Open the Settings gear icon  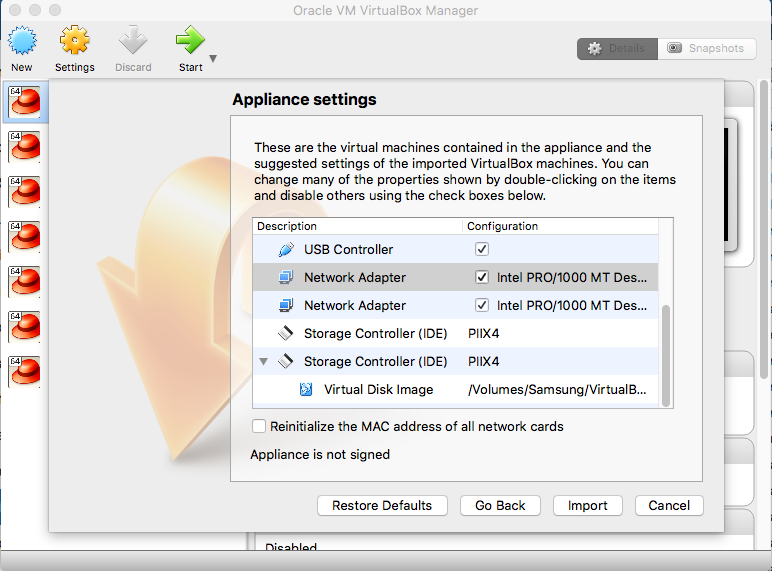74,41
